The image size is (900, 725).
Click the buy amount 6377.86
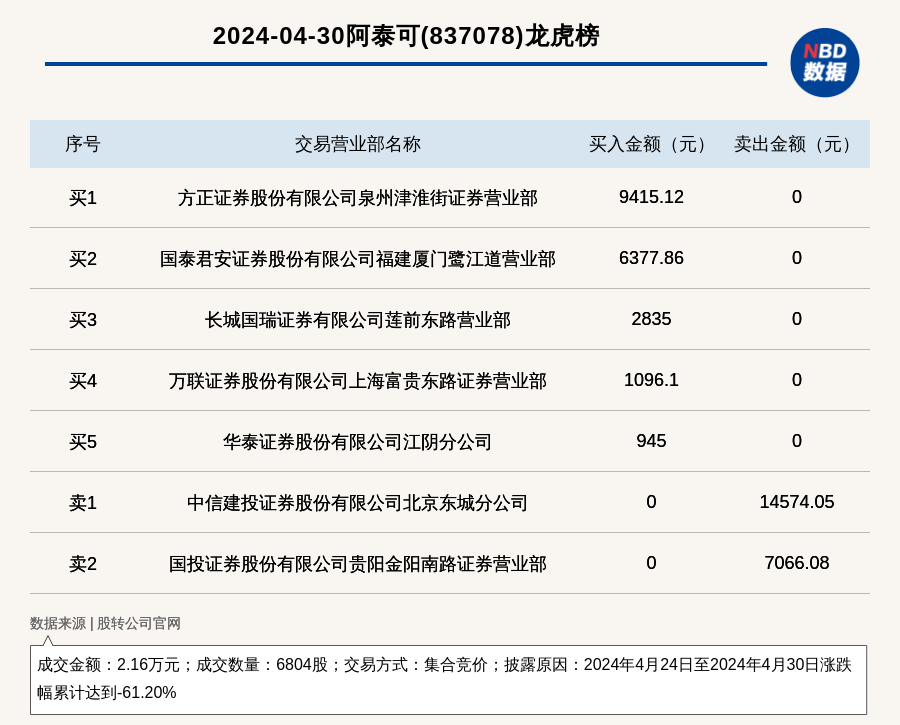point(651,258)
